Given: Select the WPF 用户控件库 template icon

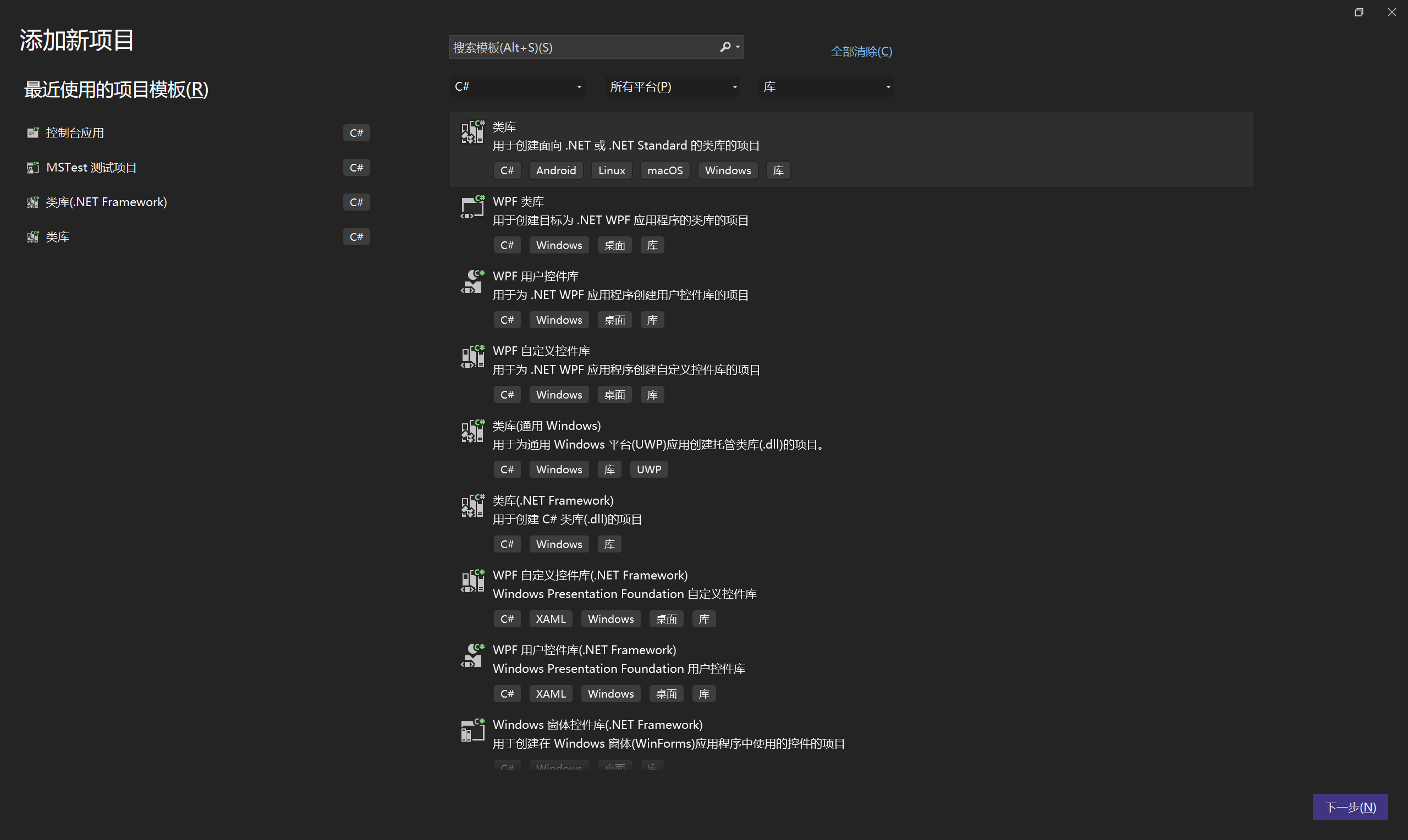Looking at the screenshot, I should 471,282.
